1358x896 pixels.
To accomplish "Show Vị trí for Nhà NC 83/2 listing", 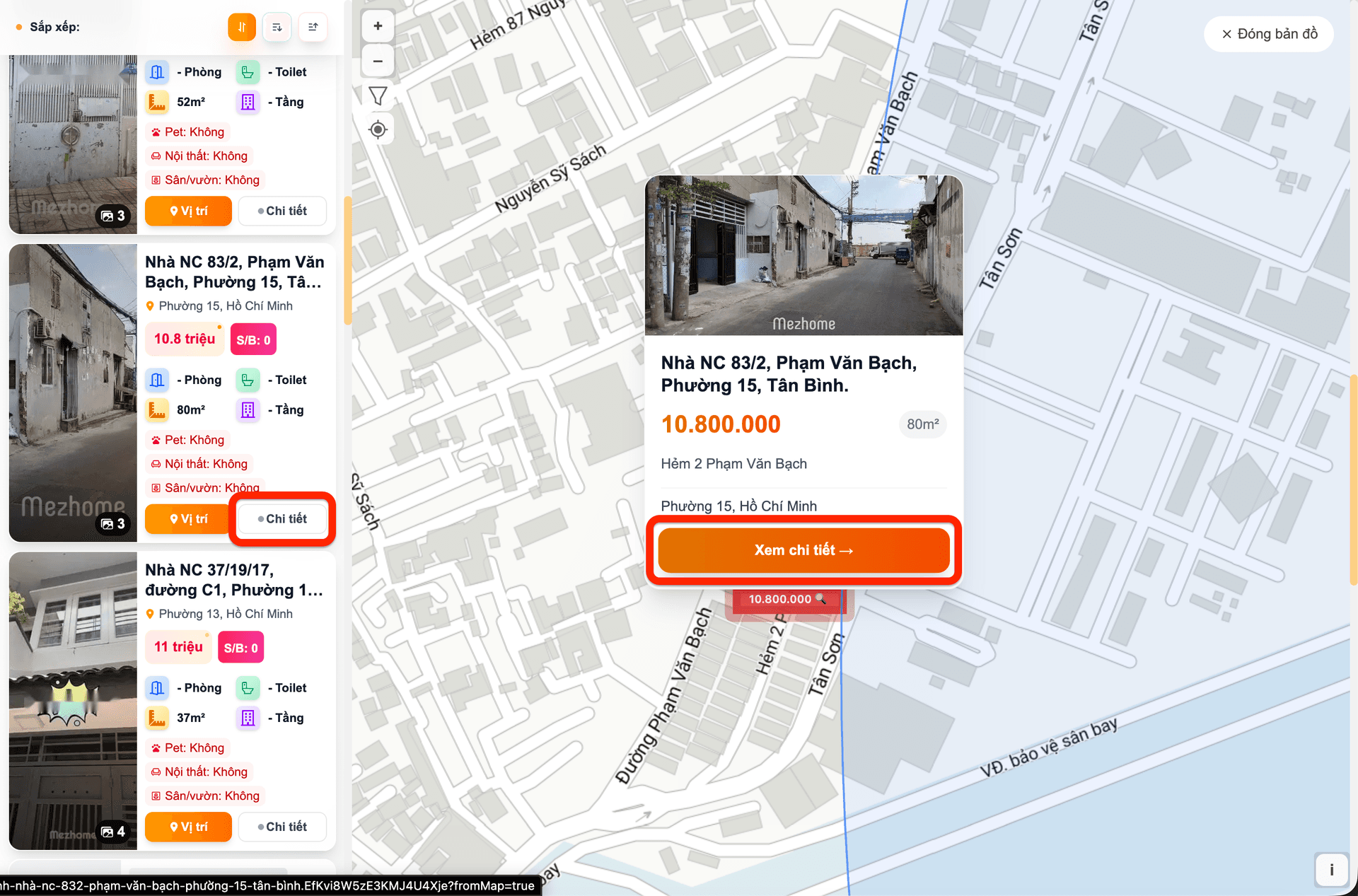I will coord(188,519).
